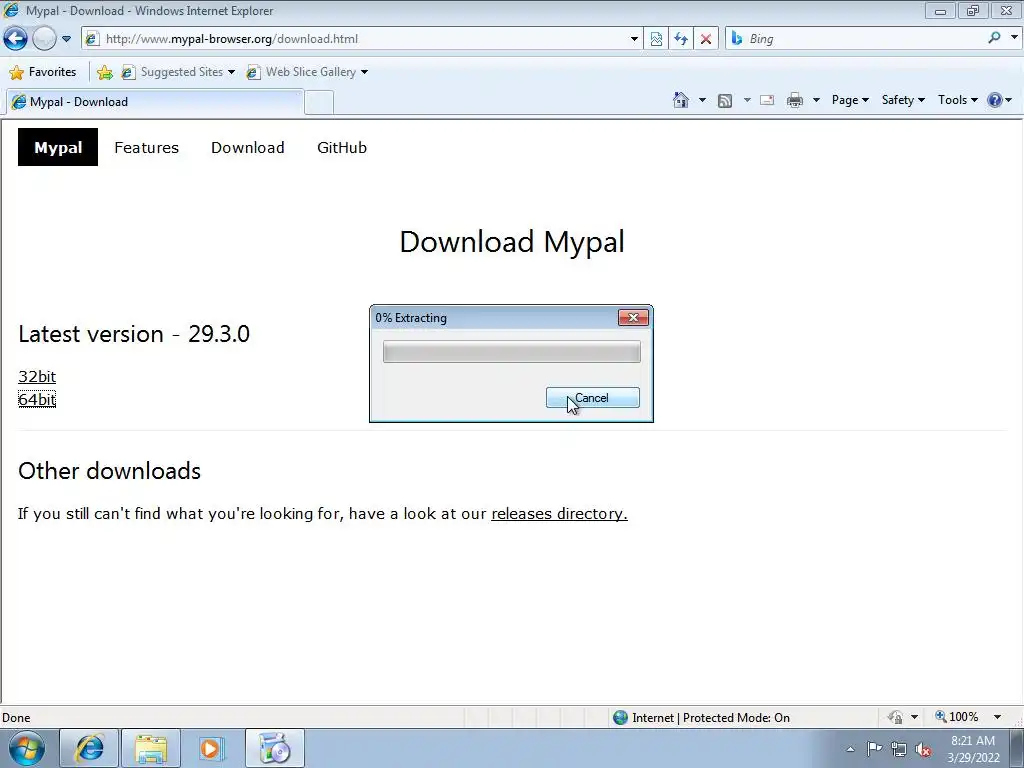The image size is (1024, 768).
Task: Click the taskbar clock 8:21 AM
Action: click(973, 748)
